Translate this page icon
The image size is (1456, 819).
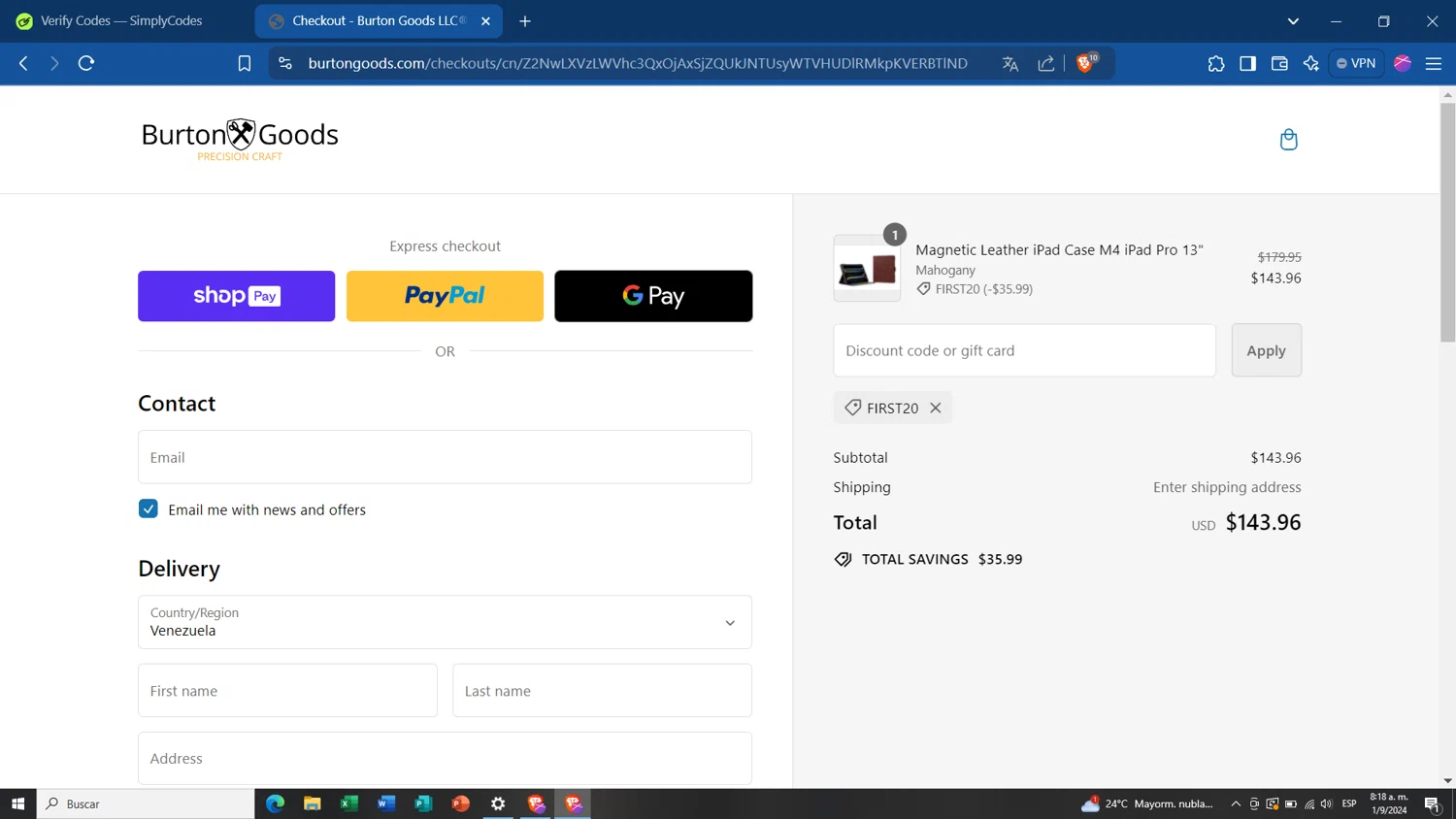pyautogui.click(x=1010, y=63)
